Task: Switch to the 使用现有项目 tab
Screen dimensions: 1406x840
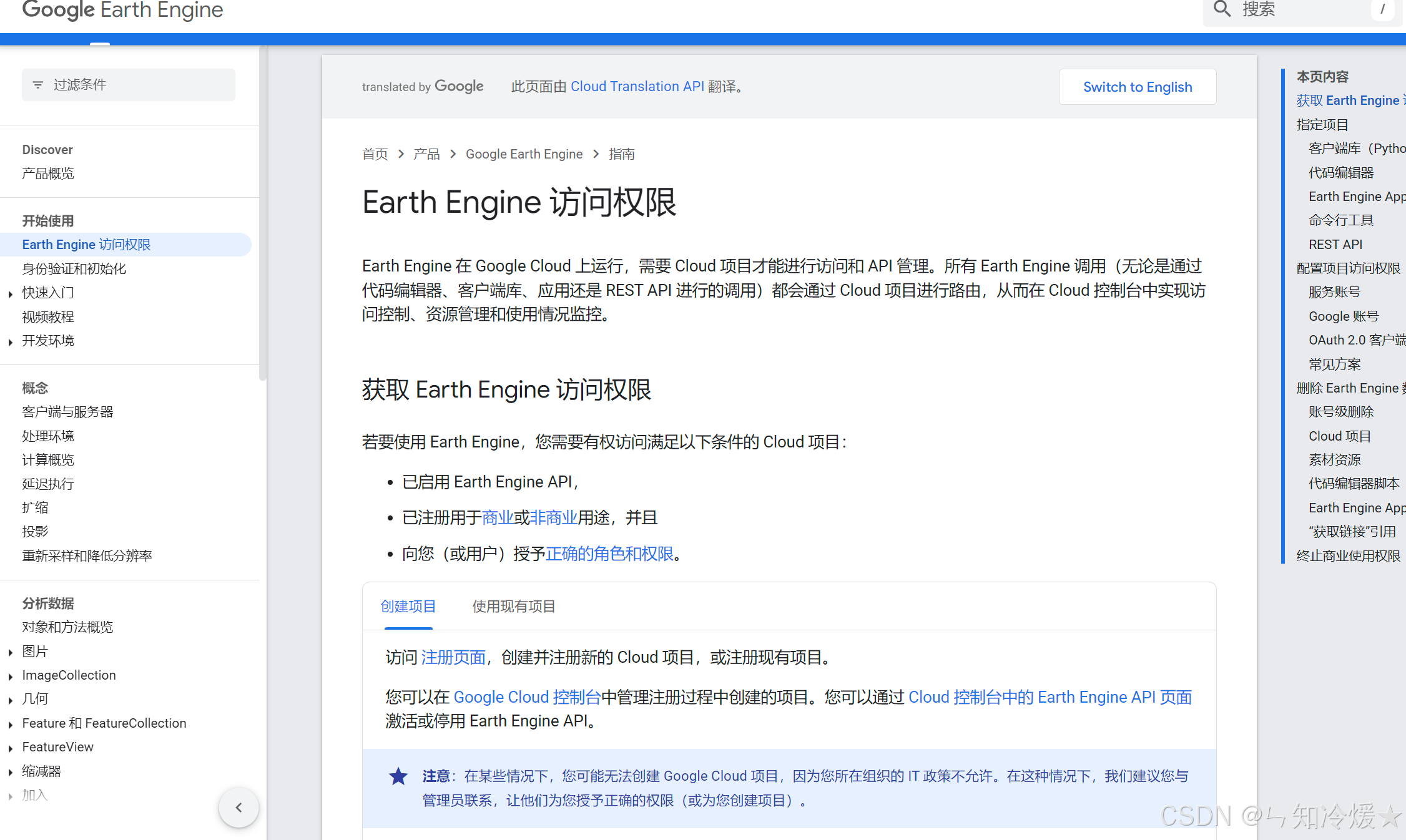Action: (x=513, y=607)
